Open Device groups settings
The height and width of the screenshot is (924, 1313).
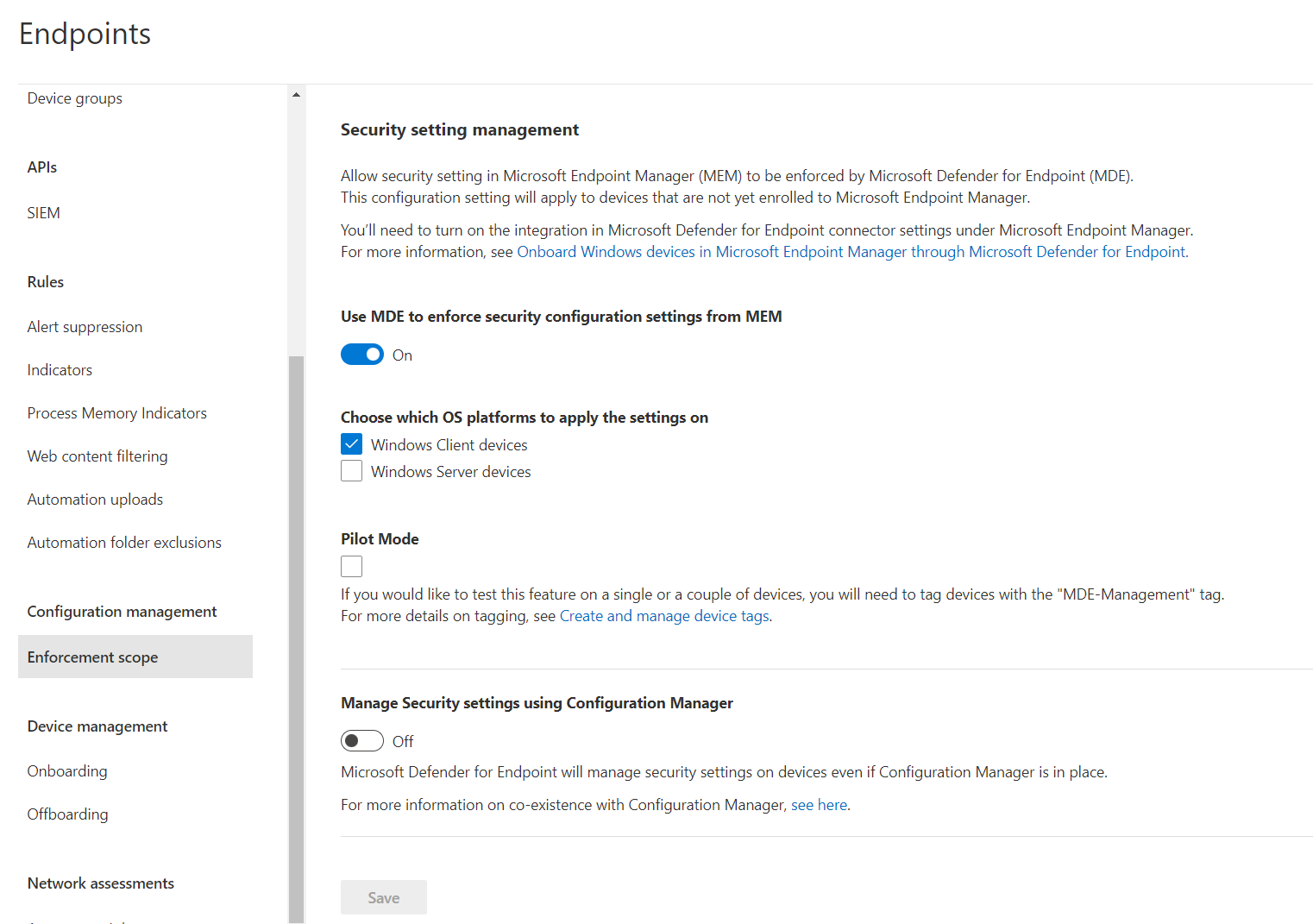pos(74,97)
